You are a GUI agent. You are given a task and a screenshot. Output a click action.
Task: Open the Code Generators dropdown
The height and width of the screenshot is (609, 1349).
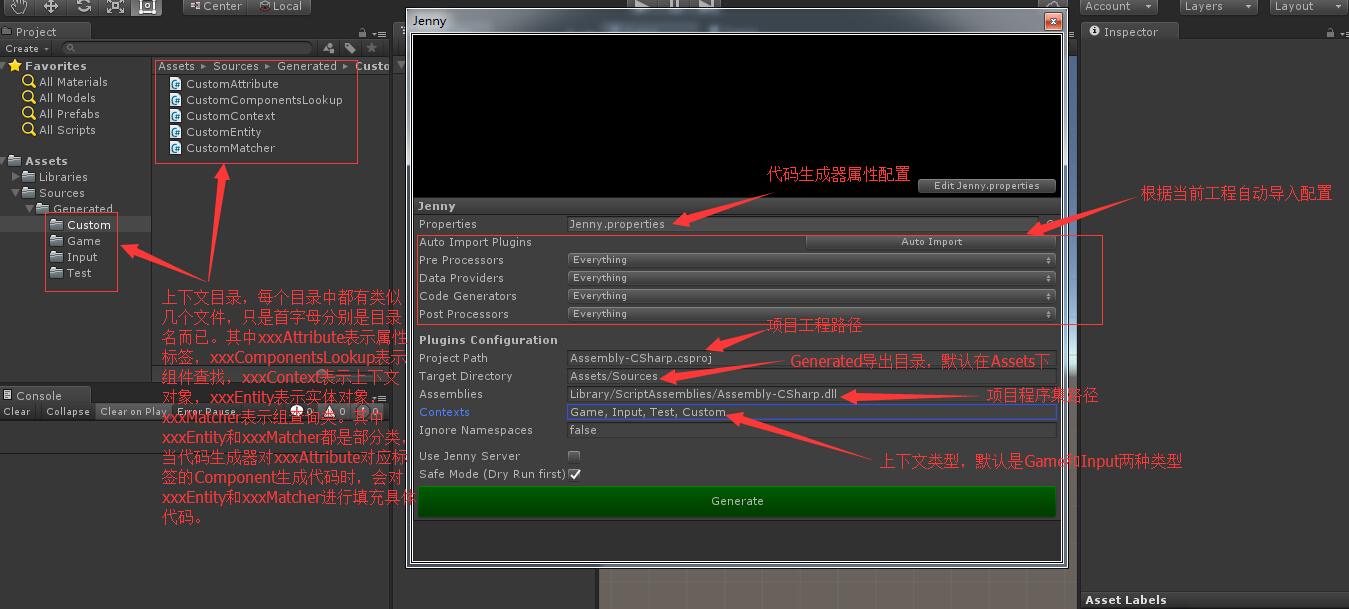811,296
